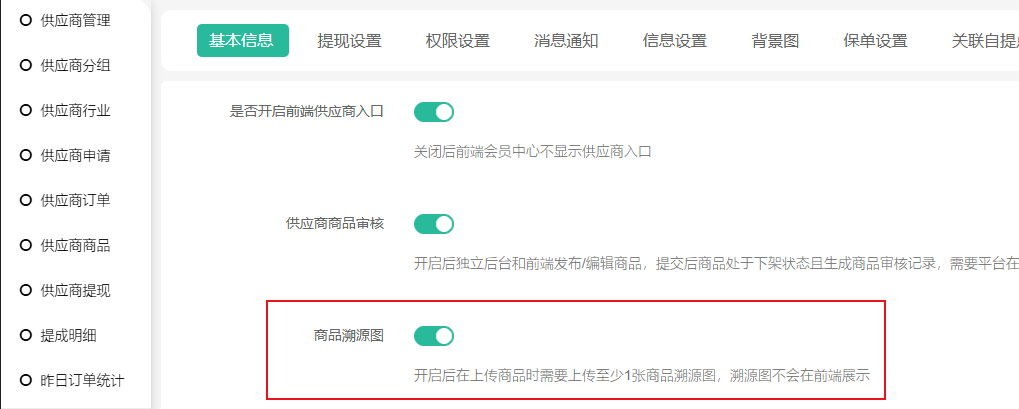Viewport: 1019px width, 409px height.
Task: Click the circle icon beside 提成明细
Action: coord(26,335)
